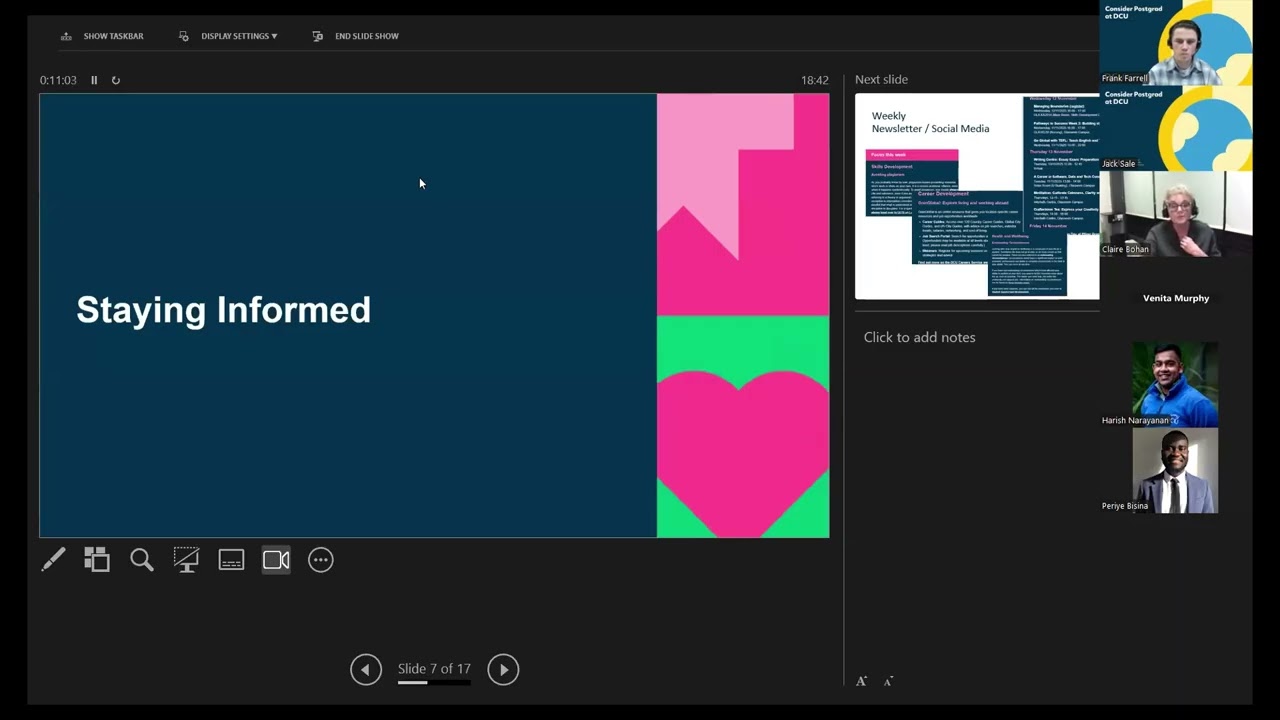Open the Display Settings dropdown

[228, 36]
